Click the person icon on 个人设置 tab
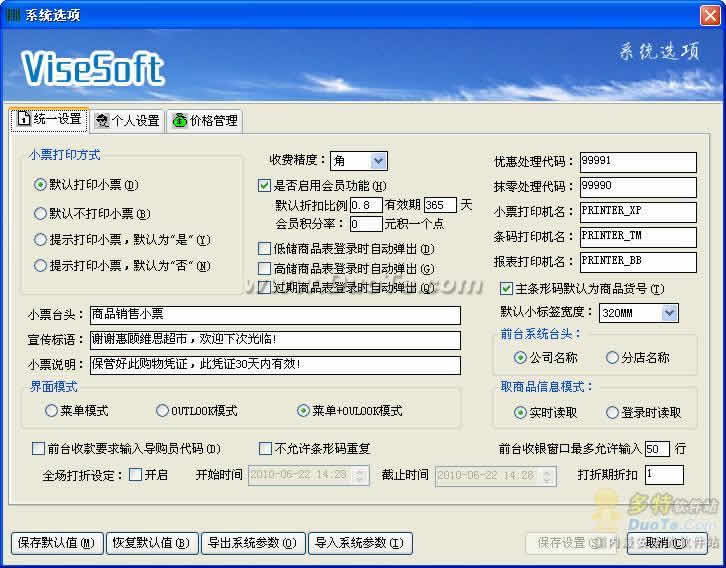 pyautogui.click(x=102, y=121)
